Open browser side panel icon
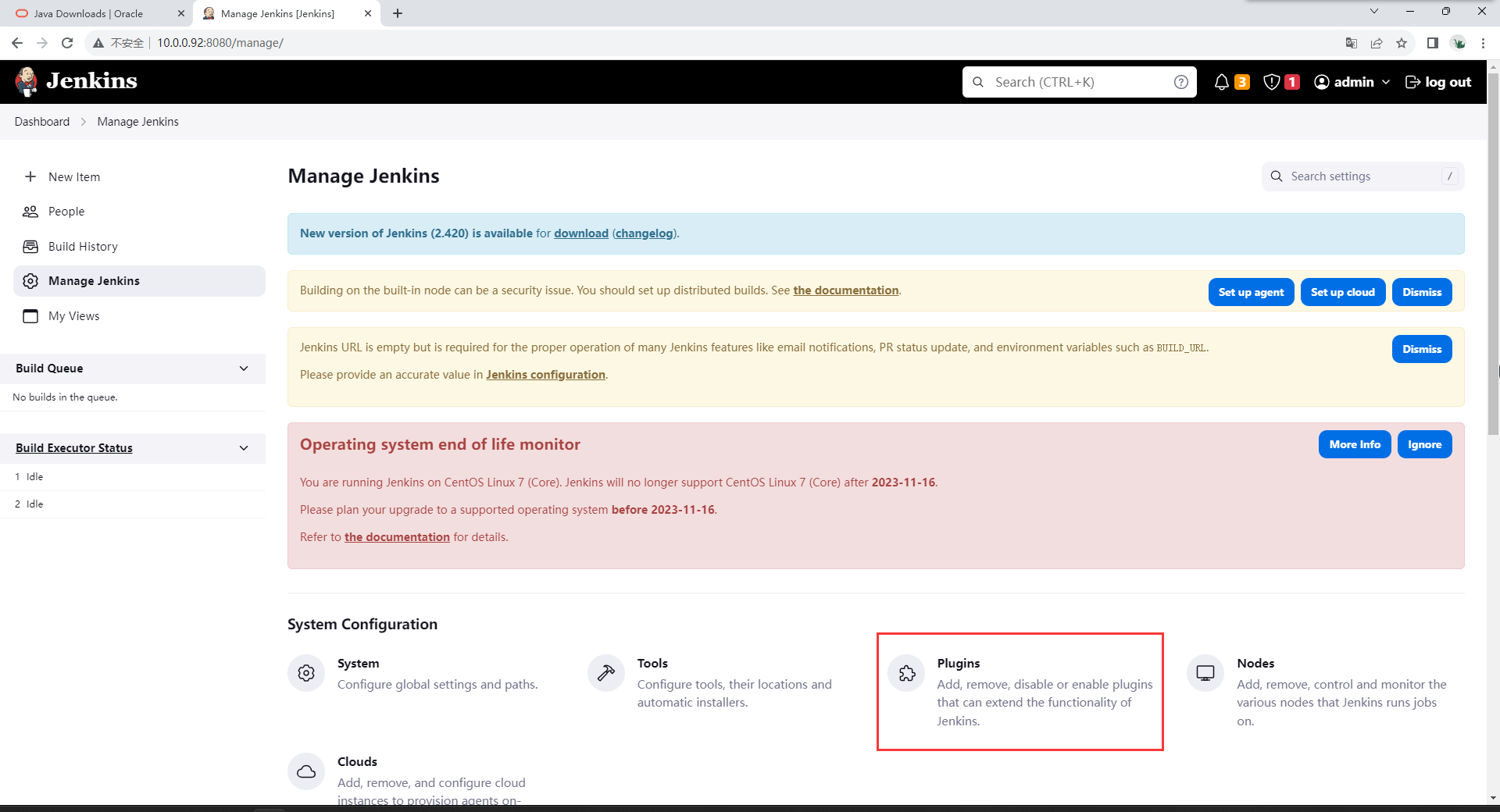The height and width of the screenshot is (812, 1500). coord(1433,43)
